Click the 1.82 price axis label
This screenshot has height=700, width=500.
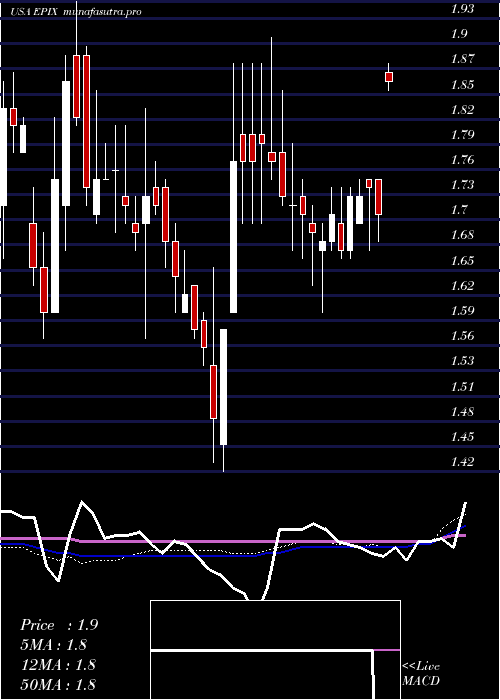(x=462, y=109)
